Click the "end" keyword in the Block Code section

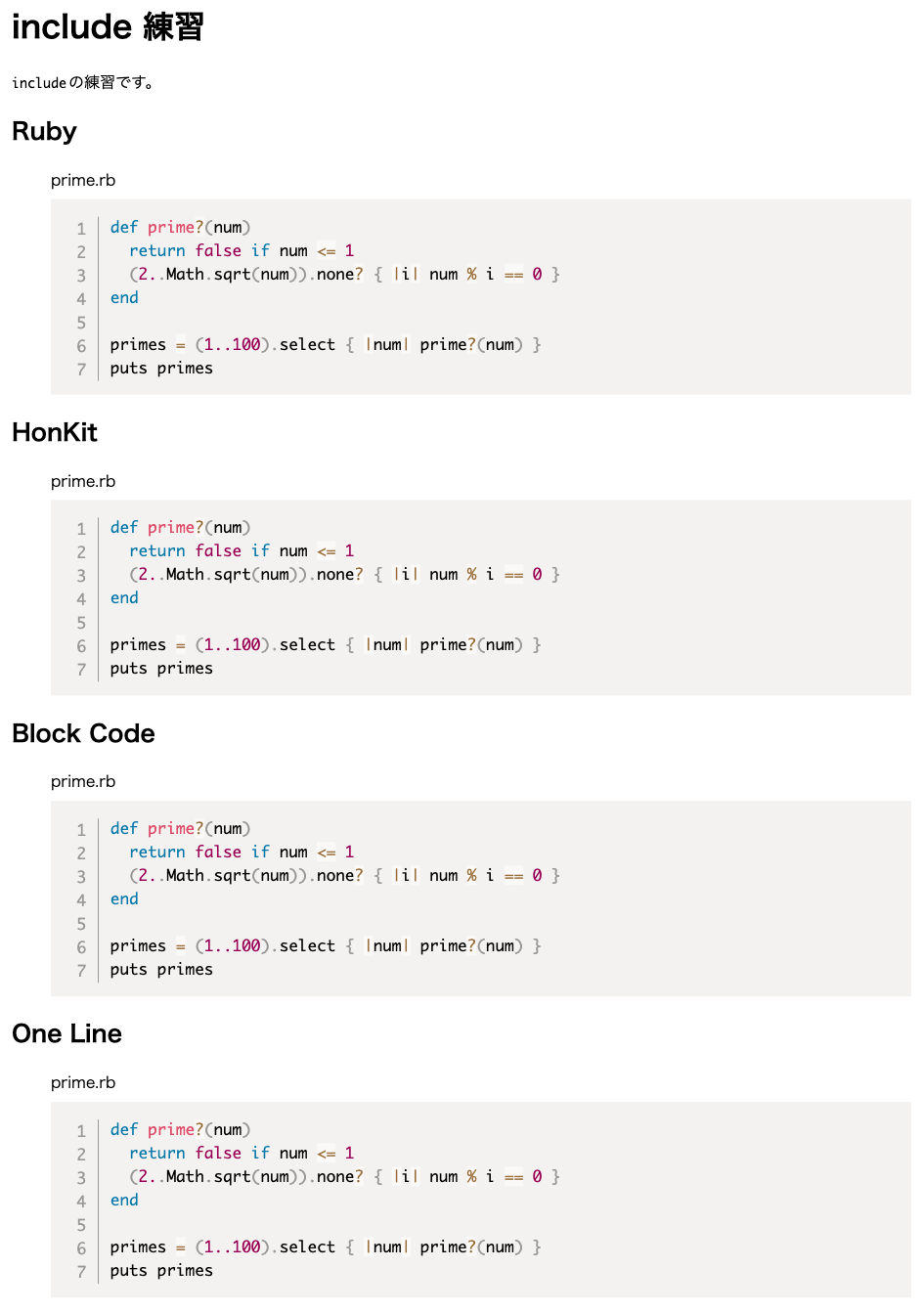point(124,899)
